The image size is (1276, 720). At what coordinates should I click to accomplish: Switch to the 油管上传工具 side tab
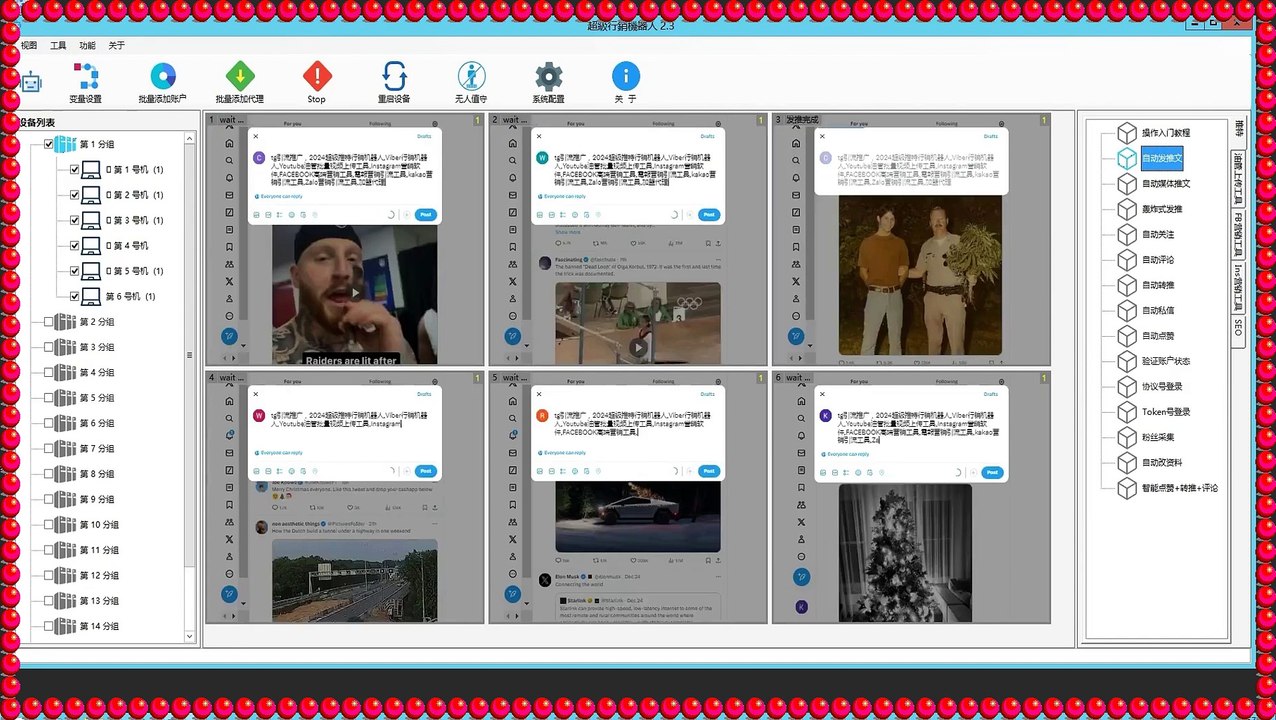1237,177
